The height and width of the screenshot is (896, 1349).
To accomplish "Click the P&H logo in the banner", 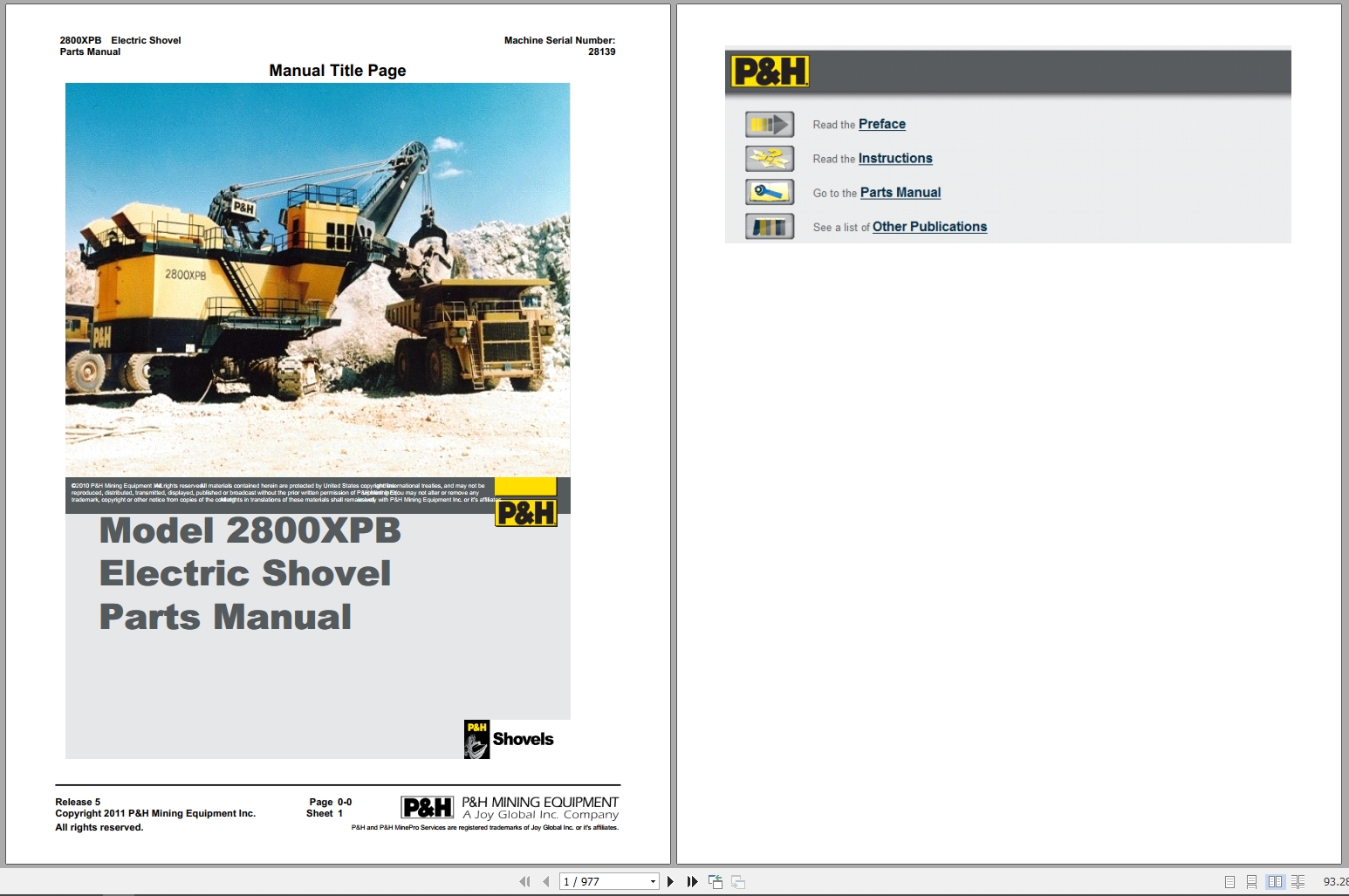I will pyautogui.click(x=768, y=70).
